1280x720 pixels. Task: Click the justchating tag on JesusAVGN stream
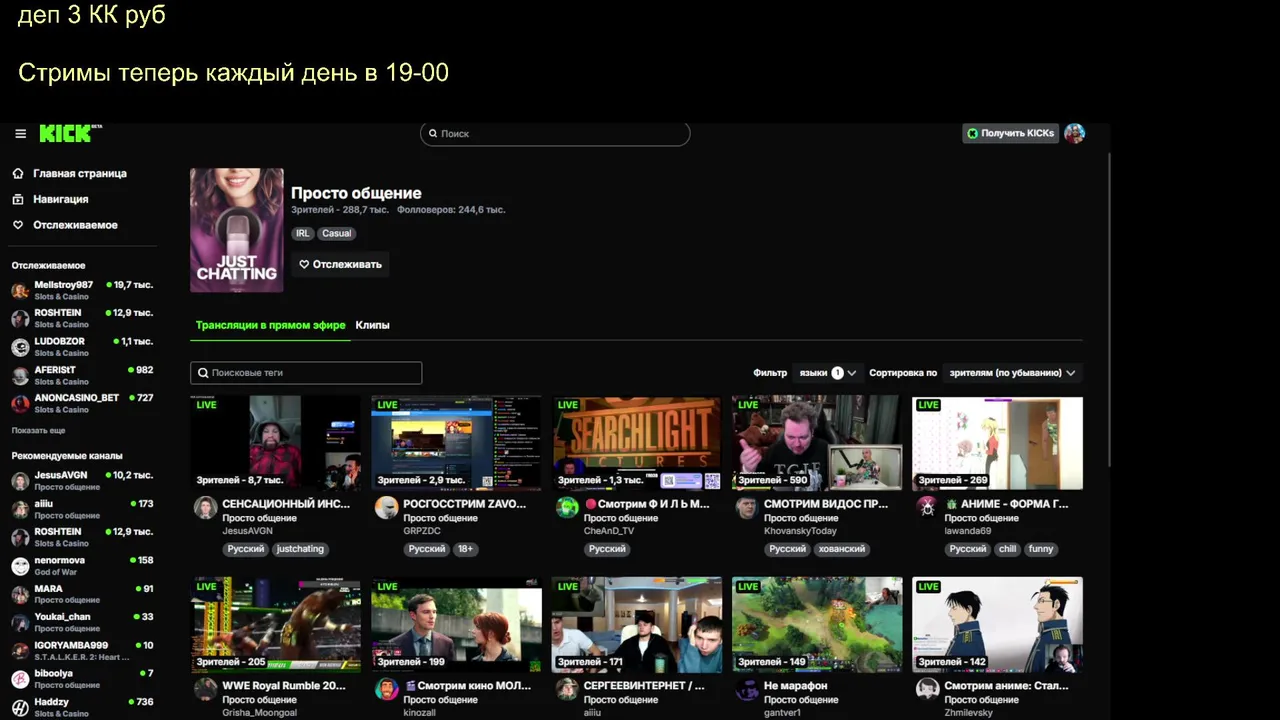tap(301, 549)
